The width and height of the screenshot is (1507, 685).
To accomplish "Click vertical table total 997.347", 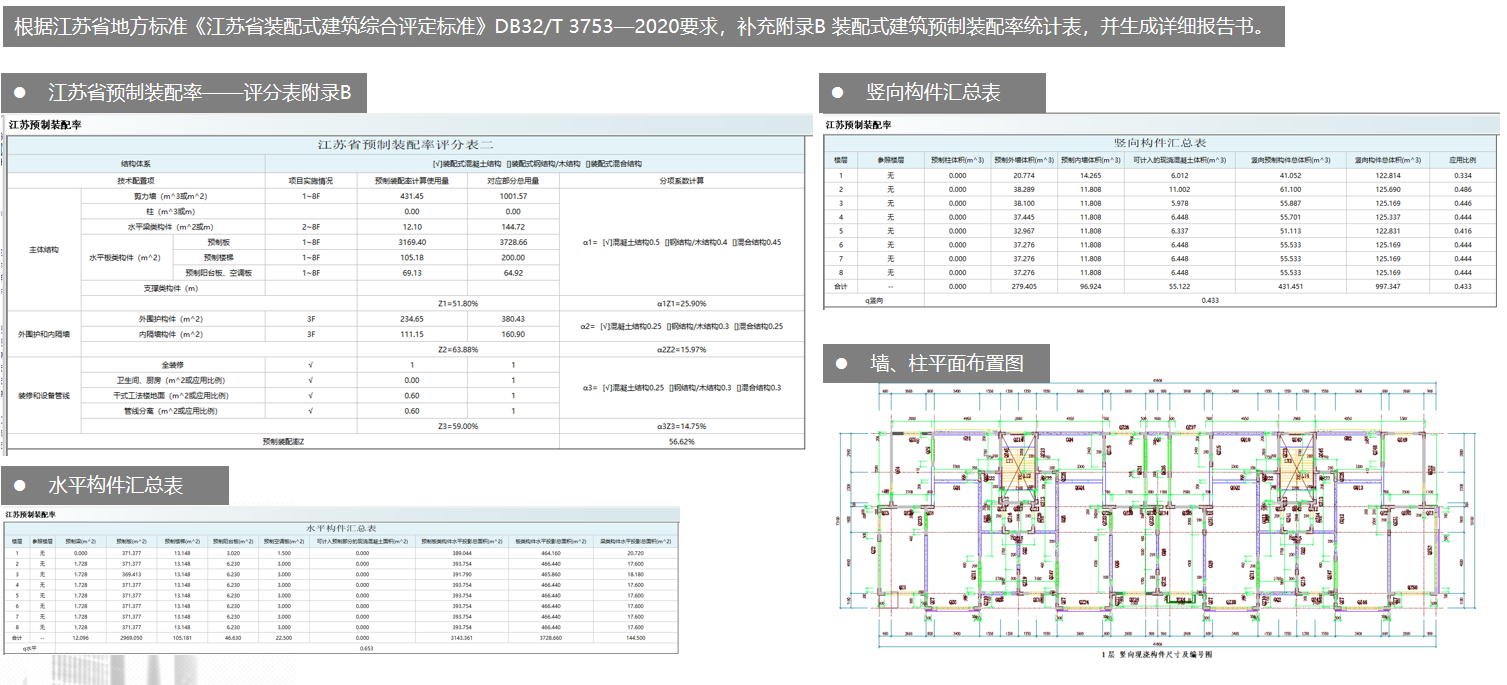I will point(1386,286).
